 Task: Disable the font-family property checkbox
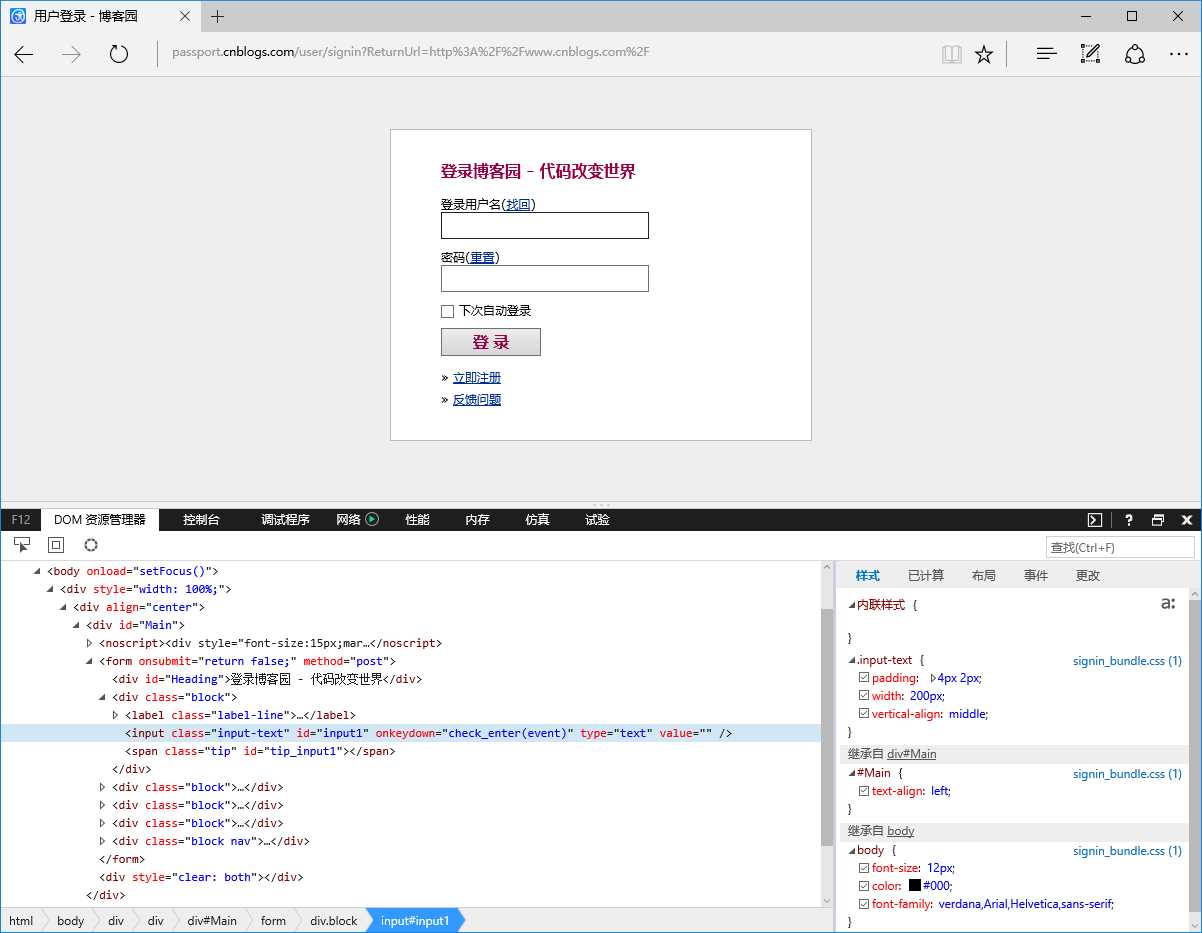pos(864,904)
